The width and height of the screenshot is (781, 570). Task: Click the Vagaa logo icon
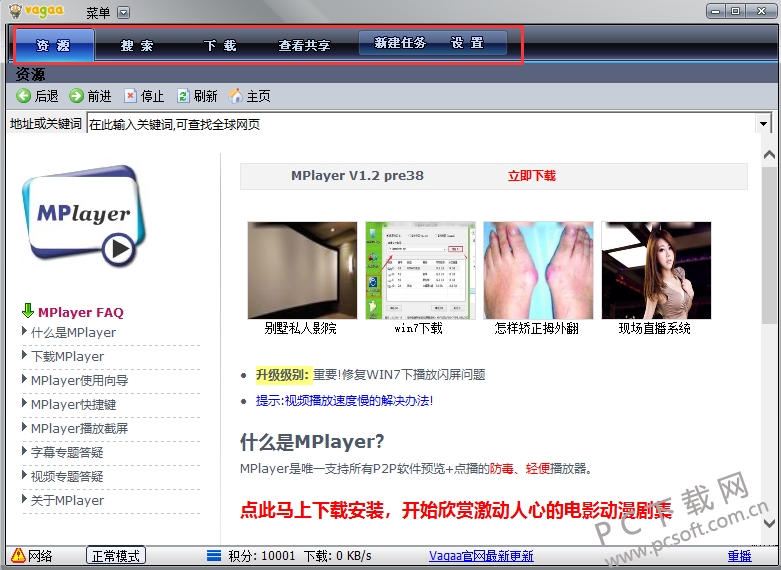point(15,10)
